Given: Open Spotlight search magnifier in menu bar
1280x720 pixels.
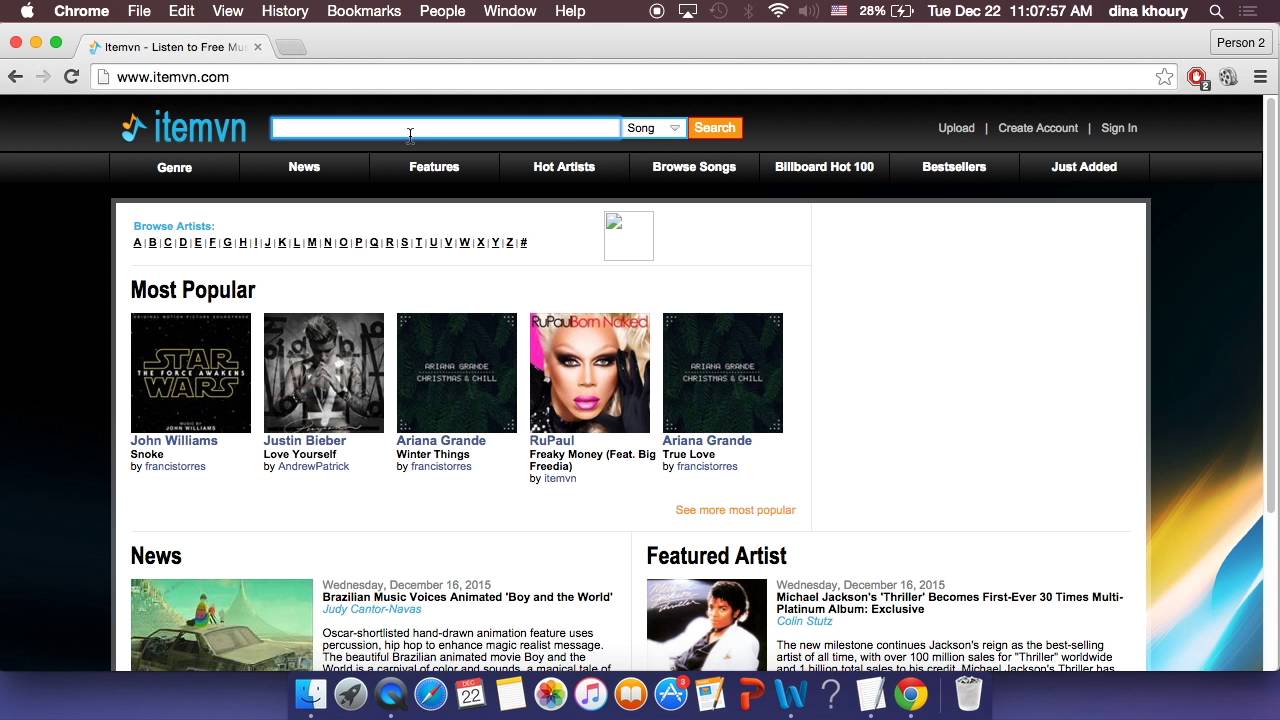Looking at the screenshot, I should pos(1216,11).
